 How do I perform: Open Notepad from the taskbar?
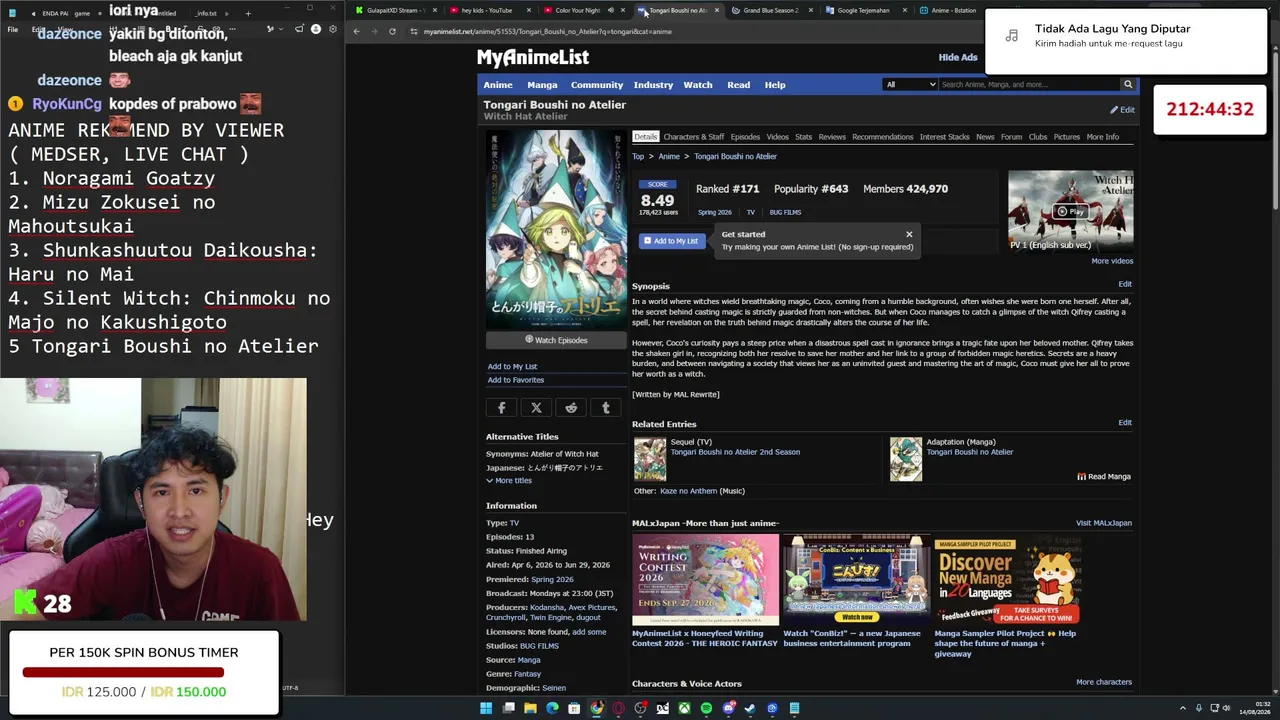(794, 708)
